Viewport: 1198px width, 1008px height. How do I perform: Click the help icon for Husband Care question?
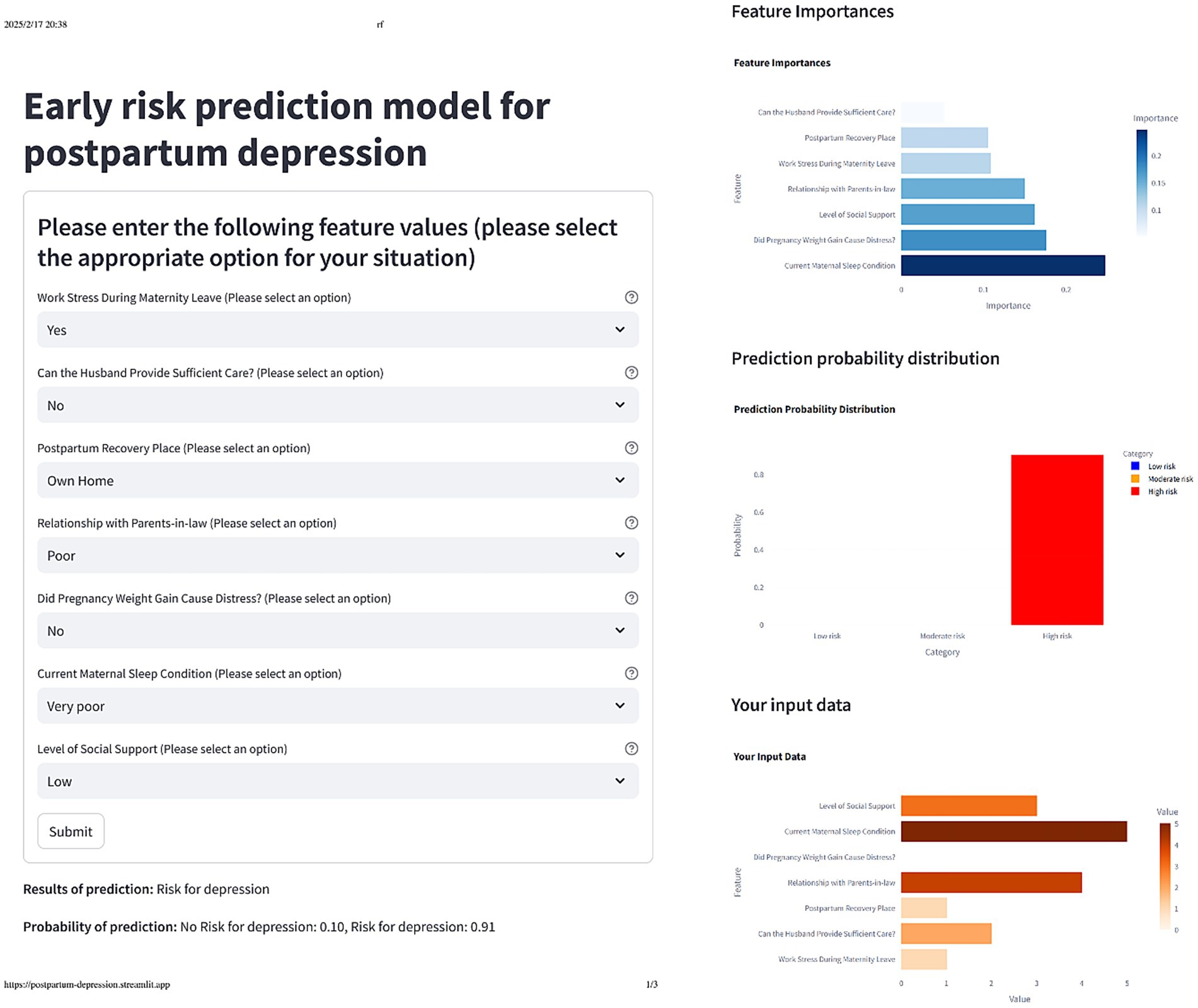pyautogui.click(x=632, y=373)
